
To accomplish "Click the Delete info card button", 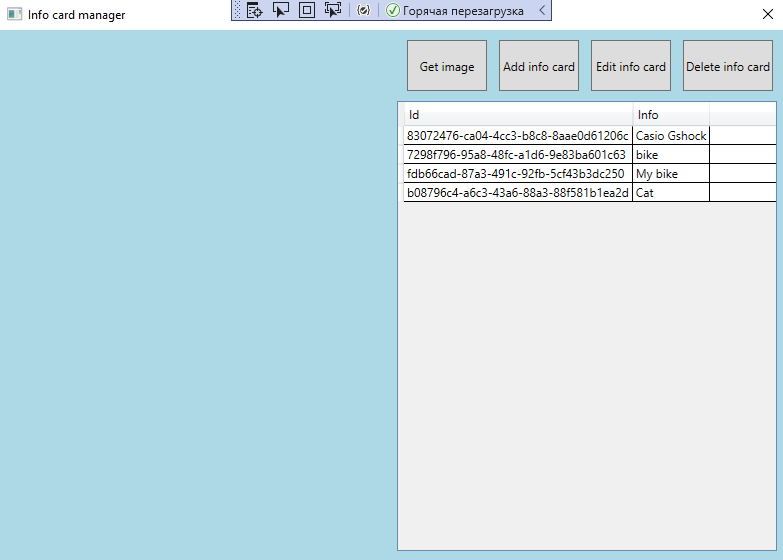I will click(x=728, y=65).
